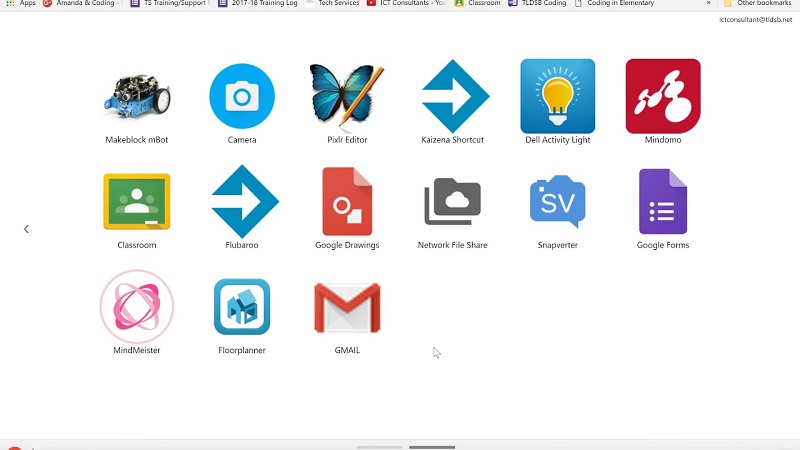This screenshot has height=450, width=800.
Task: Launch the Floorplanner app
Action: click(242, 307)
